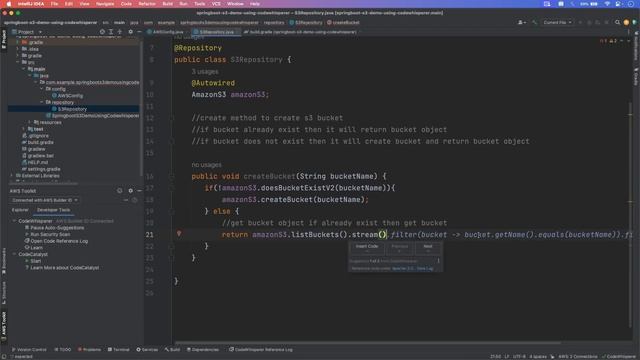The image size is (640, 360).
Task: Select build.gradle in the project tree
Action: (x=38, y=142)
